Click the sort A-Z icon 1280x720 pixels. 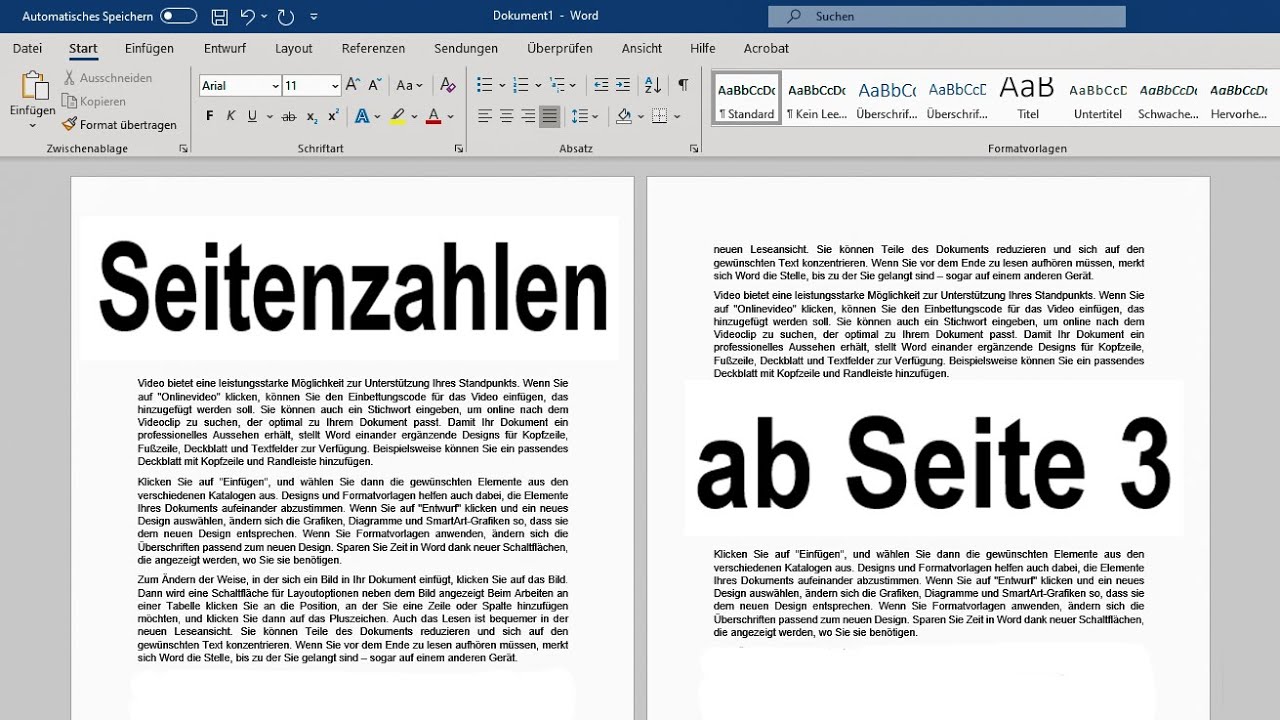[653, 86]
